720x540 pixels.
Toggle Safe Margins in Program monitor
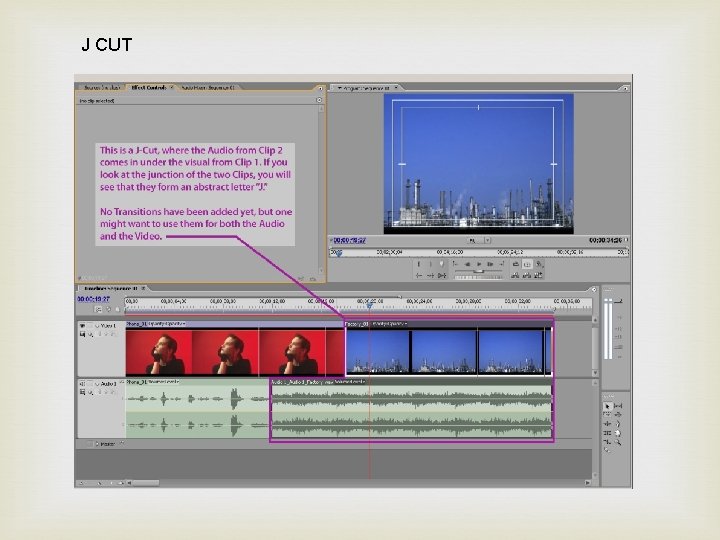pos(527,264)
